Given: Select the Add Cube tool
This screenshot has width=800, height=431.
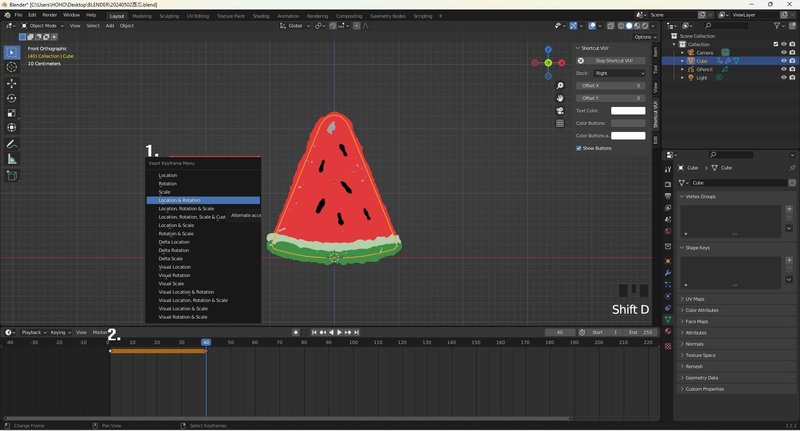Looking at the screenshot, I should (x=12, y=175).
